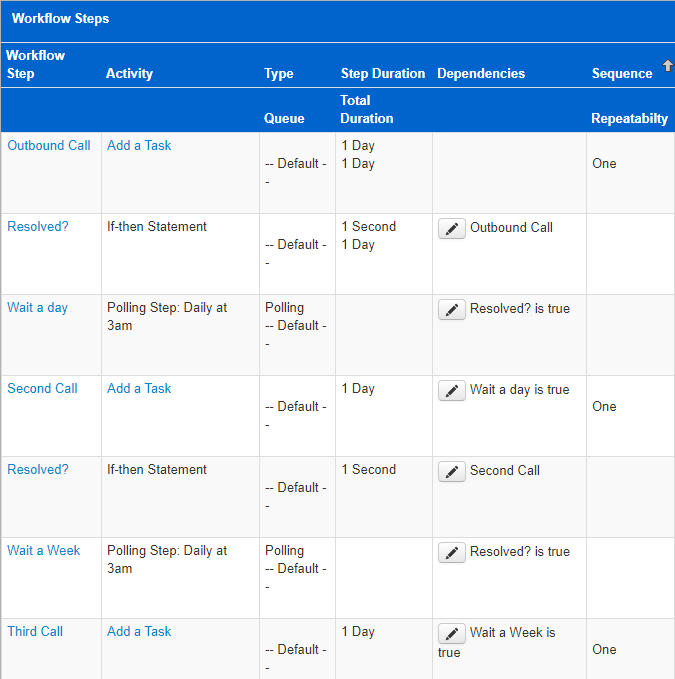The height and width of the screenshot is (679, 675).
Task: Click the Total Duration column header
Action: point(367,109)
